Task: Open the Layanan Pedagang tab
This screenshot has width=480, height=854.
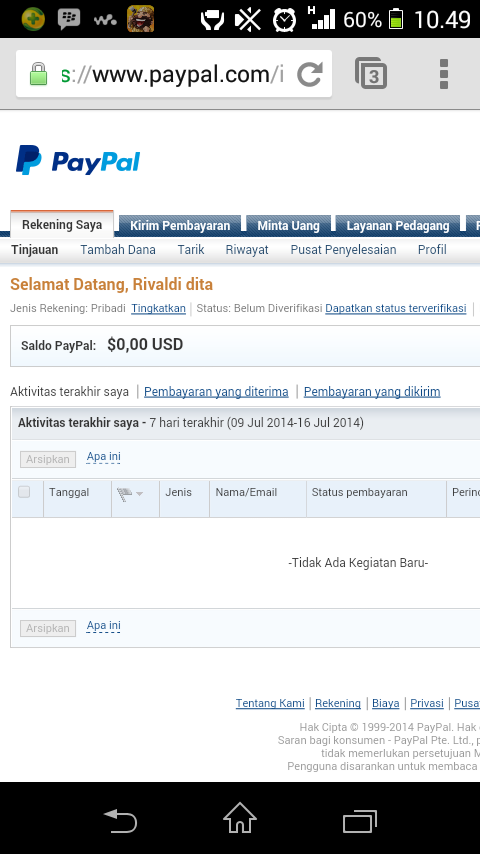Action: [x=398, y=225]
